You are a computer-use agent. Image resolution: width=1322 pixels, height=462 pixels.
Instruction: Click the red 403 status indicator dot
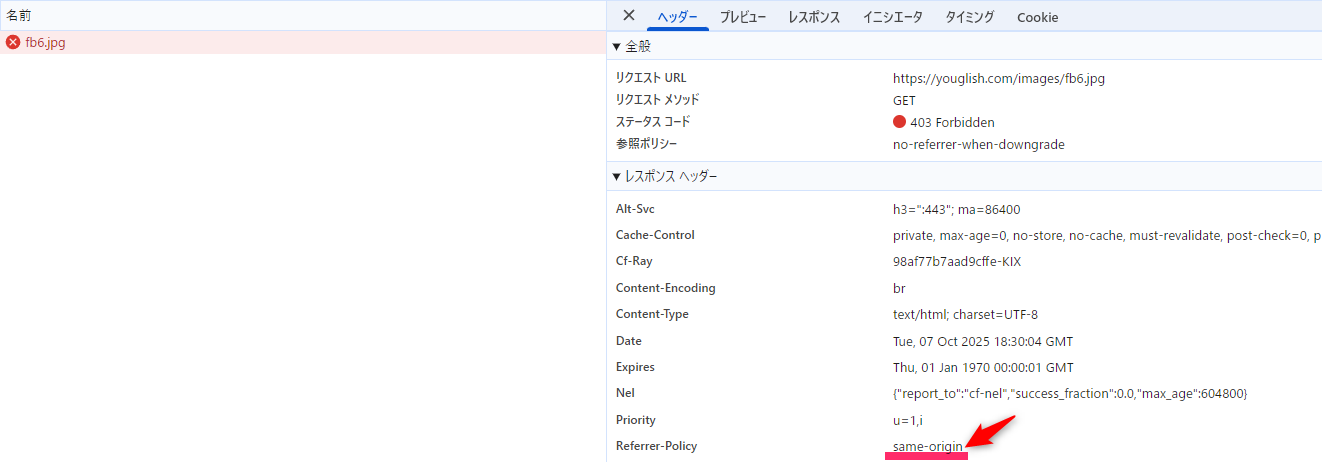pos(899,122)
